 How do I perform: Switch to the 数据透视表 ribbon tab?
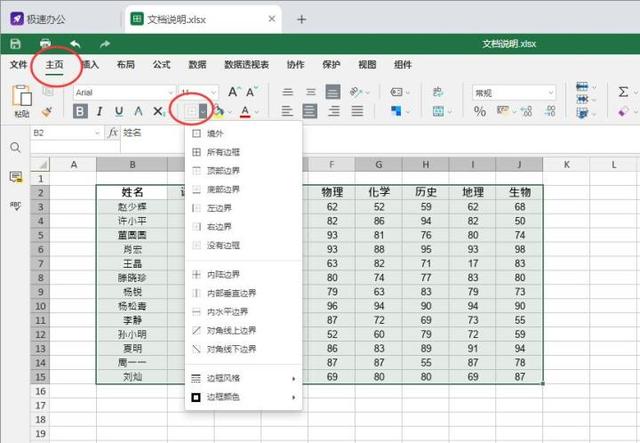[x=247, y=65]
